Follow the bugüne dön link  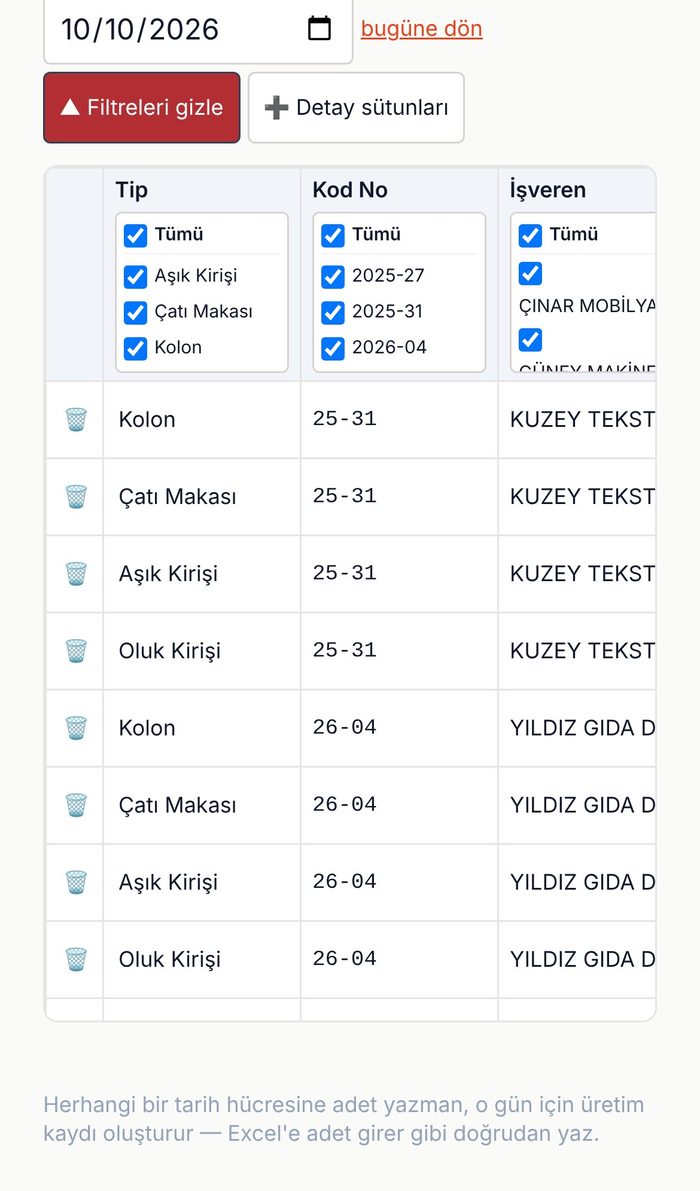click(421, 29)
